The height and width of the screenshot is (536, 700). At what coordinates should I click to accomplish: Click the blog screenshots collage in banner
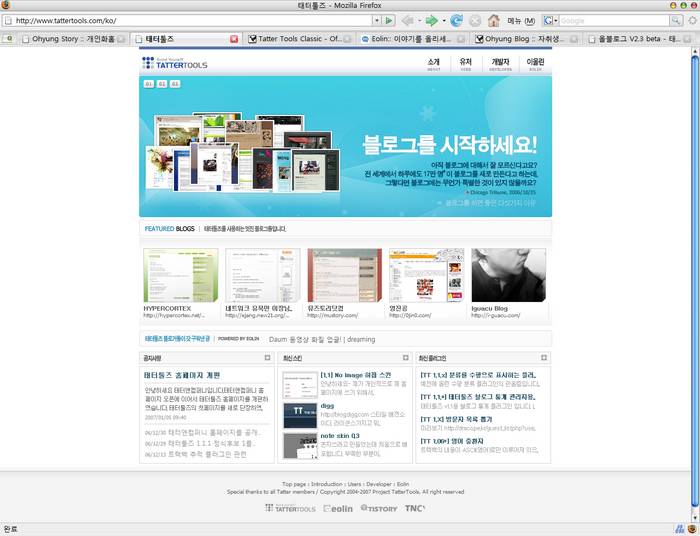click(x=243, y=153)
